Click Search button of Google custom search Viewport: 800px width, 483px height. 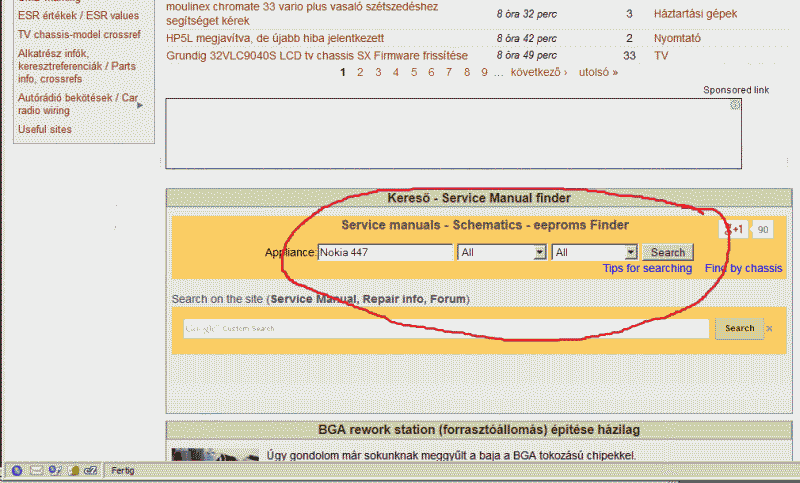pos(739,328)
